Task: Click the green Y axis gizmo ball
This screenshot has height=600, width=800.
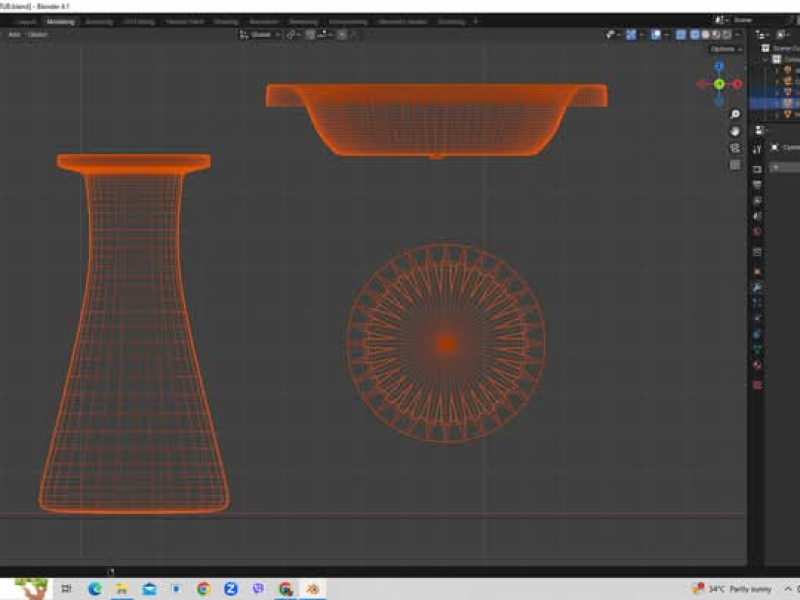Action: pyautogui.click(x=719, y=84)
